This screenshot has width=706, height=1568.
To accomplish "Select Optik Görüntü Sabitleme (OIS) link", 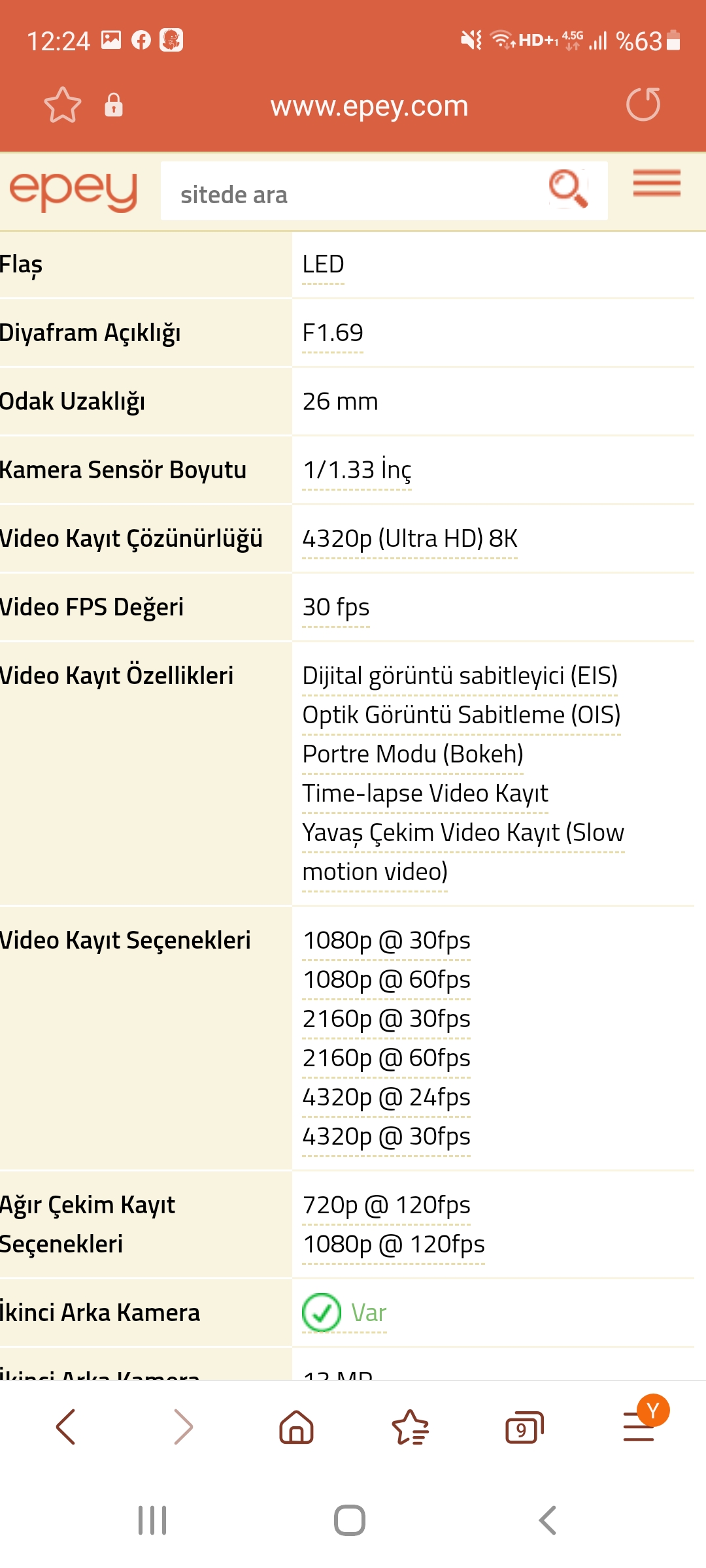I will 462,715.
